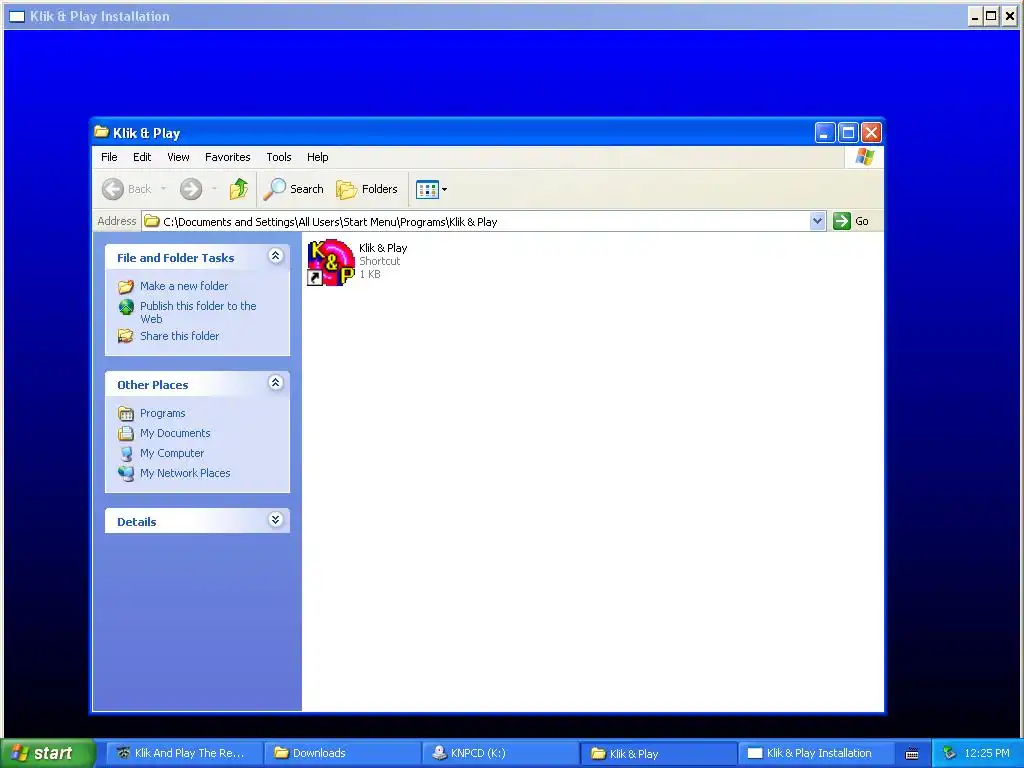
Task: Click the folder icon in Explorer title bar
Action: click(x=101, y=132)
